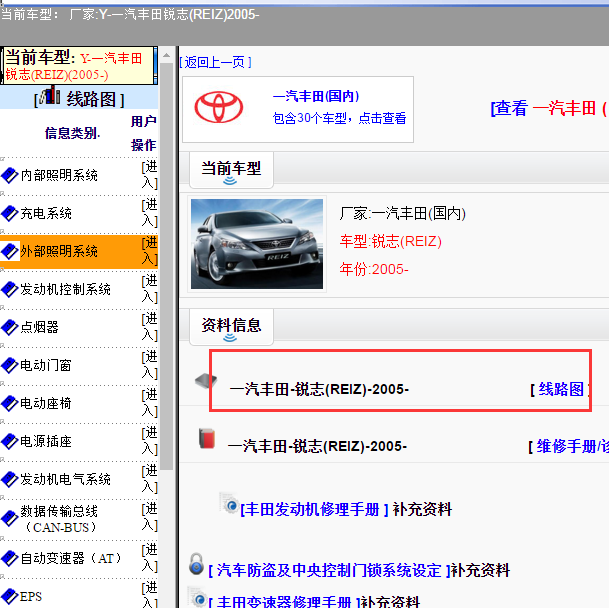The width and height of the screenshot is (609, 608).
Task: Click the blue book icon beside 外部照明系统
Action: coord(10,251)
